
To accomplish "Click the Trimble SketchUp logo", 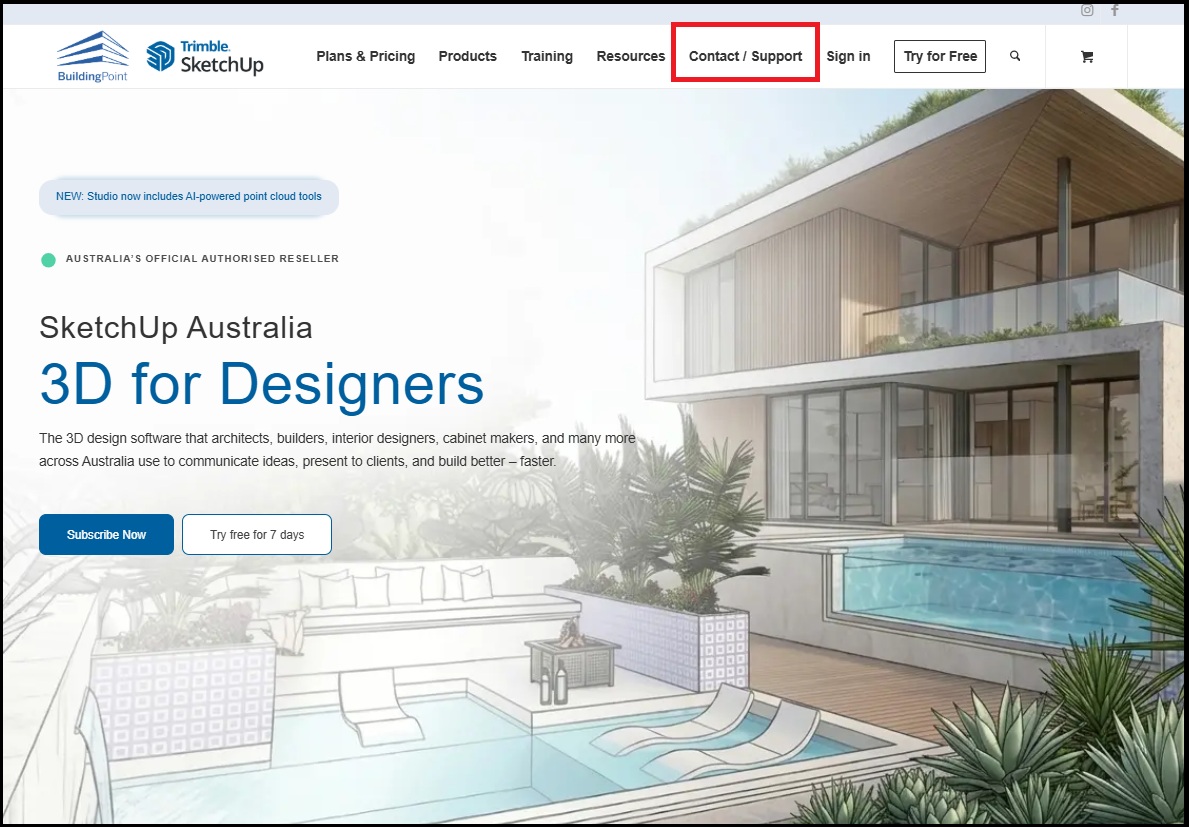I will pos(205,57).
